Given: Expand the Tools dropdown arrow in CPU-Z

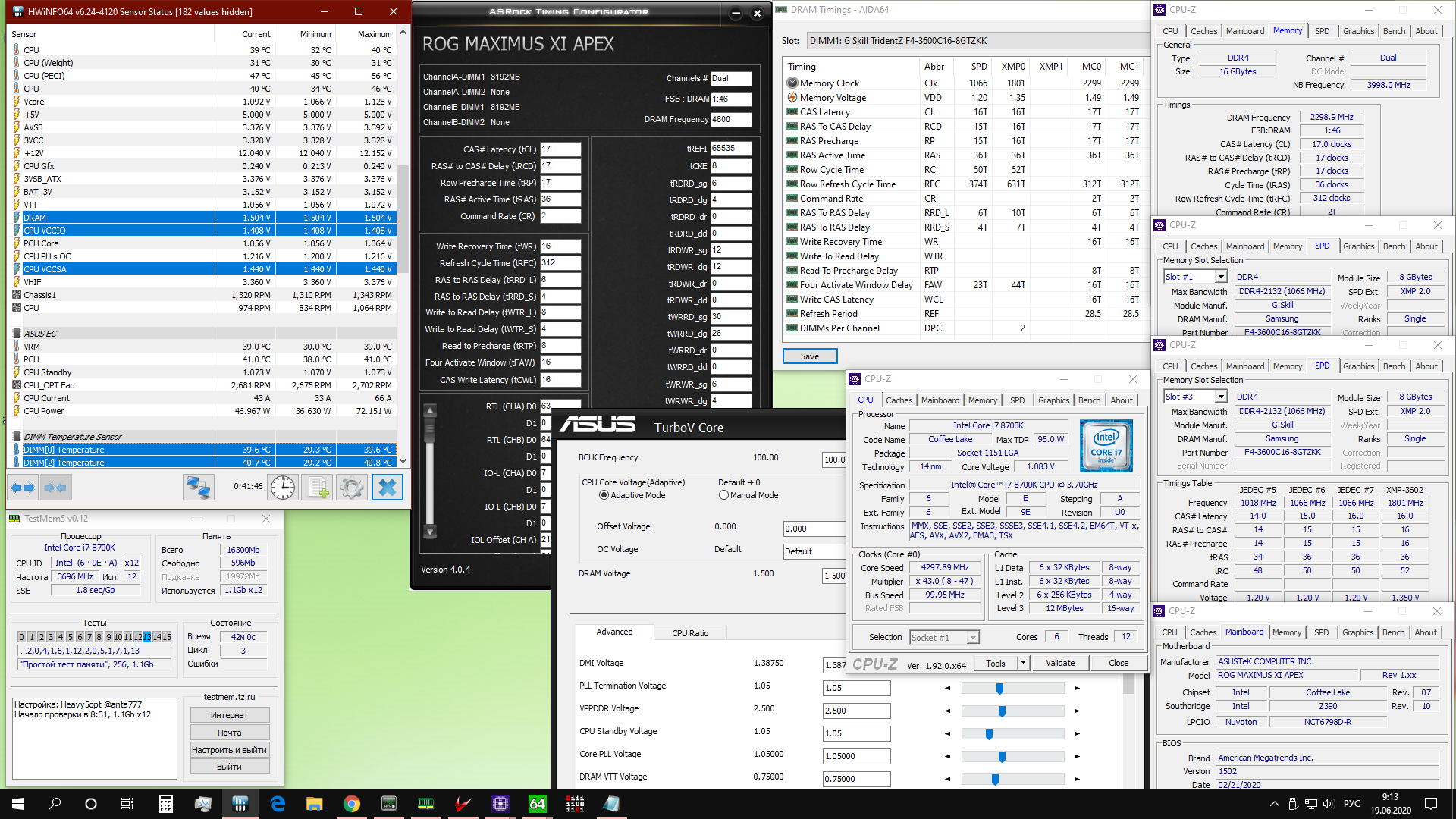Looking at the screenshot, I should click(x=1023, y=663).
